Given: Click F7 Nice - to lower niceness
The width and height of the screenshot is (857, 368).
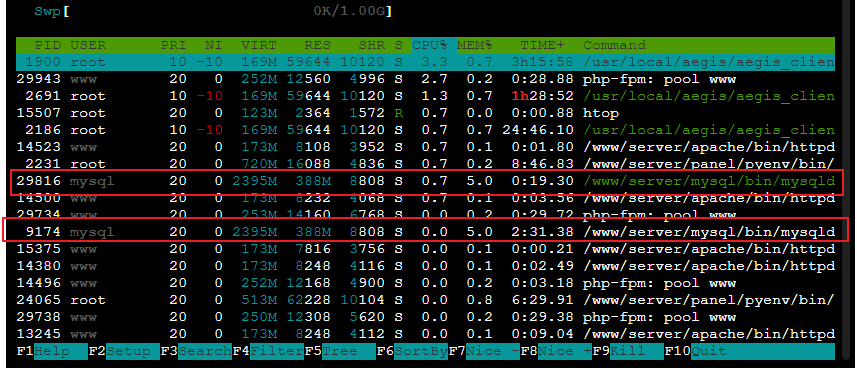Looking at the screenshot, I should coord(484,352).
